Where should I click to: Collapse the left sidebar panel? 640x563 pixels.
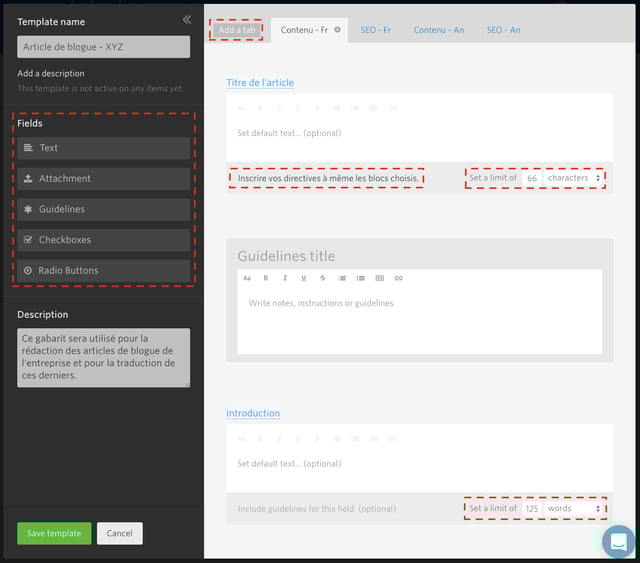[186, 20]
